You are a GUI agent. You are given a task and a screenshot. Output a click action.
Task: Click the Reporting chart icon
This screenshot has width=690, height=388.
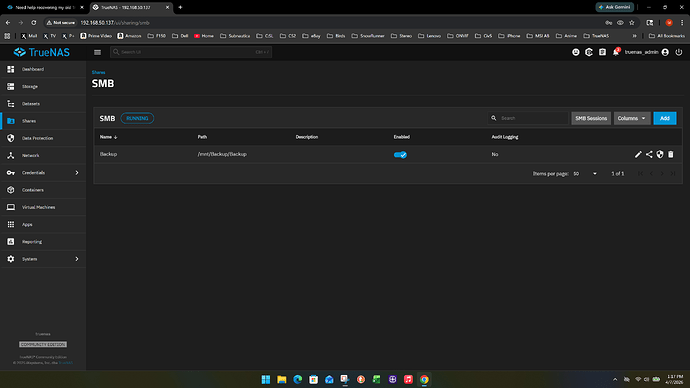coord(11,242)
